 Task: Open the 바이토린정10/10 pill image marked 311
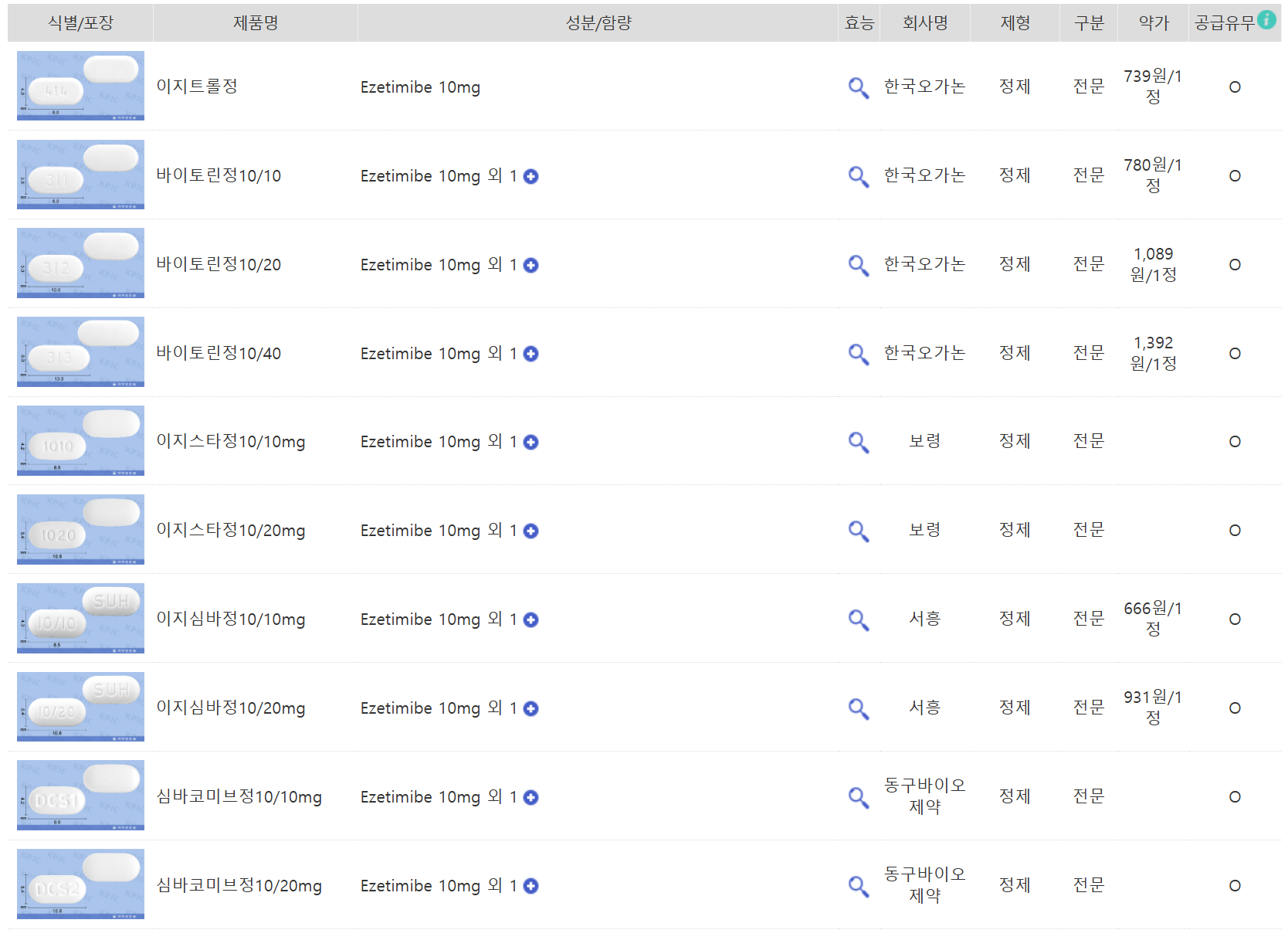coord(80,175)
